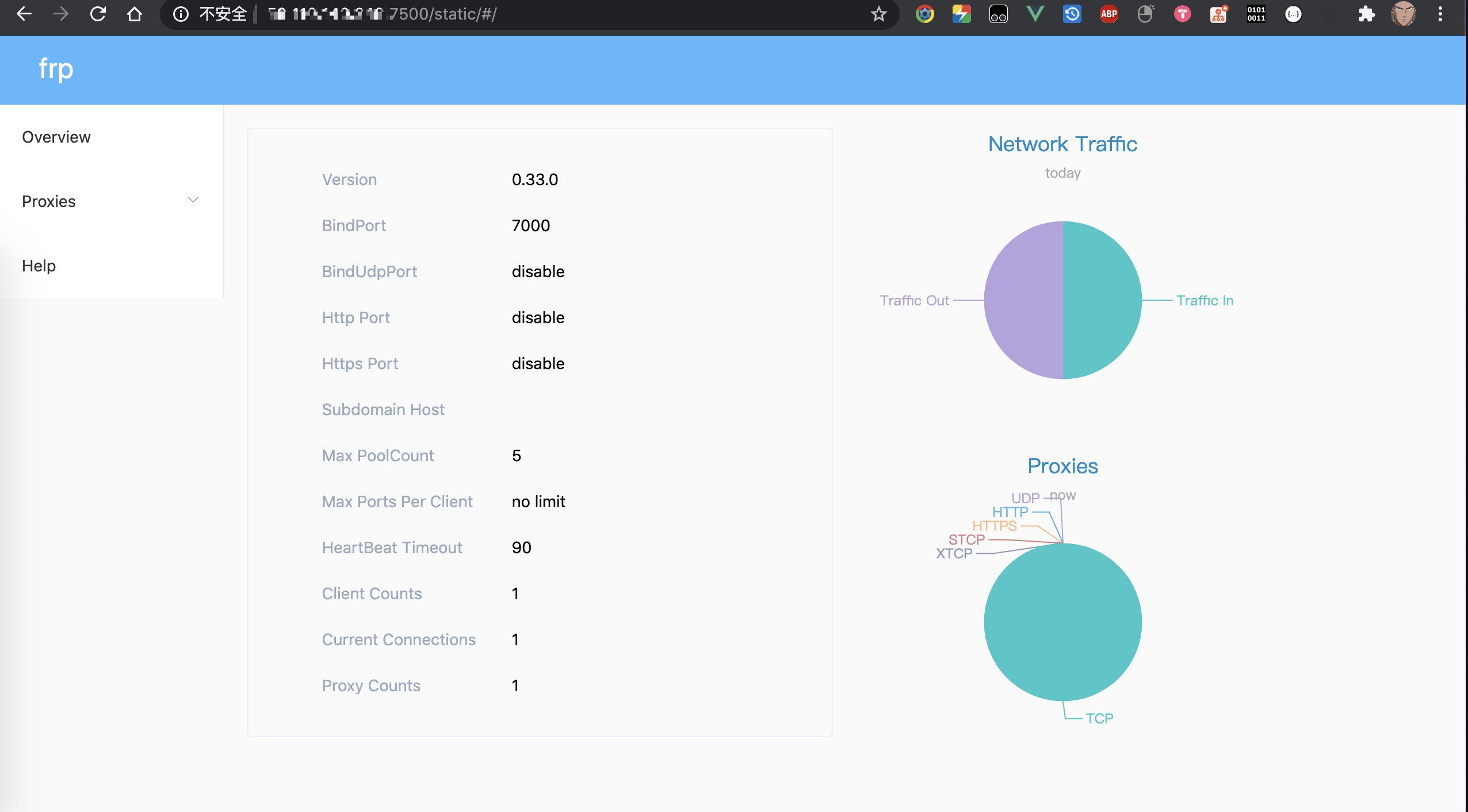Click the frp header logo text
This screenshot has height=812, width=1468.
[x=56, y=69]
